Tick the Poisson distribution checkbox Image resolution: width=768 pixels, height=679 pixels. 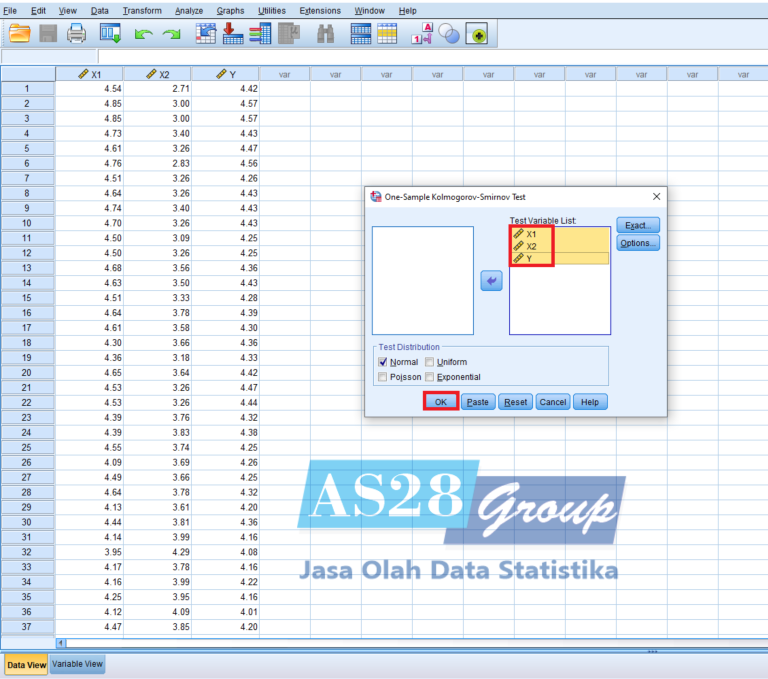(383, 377)
